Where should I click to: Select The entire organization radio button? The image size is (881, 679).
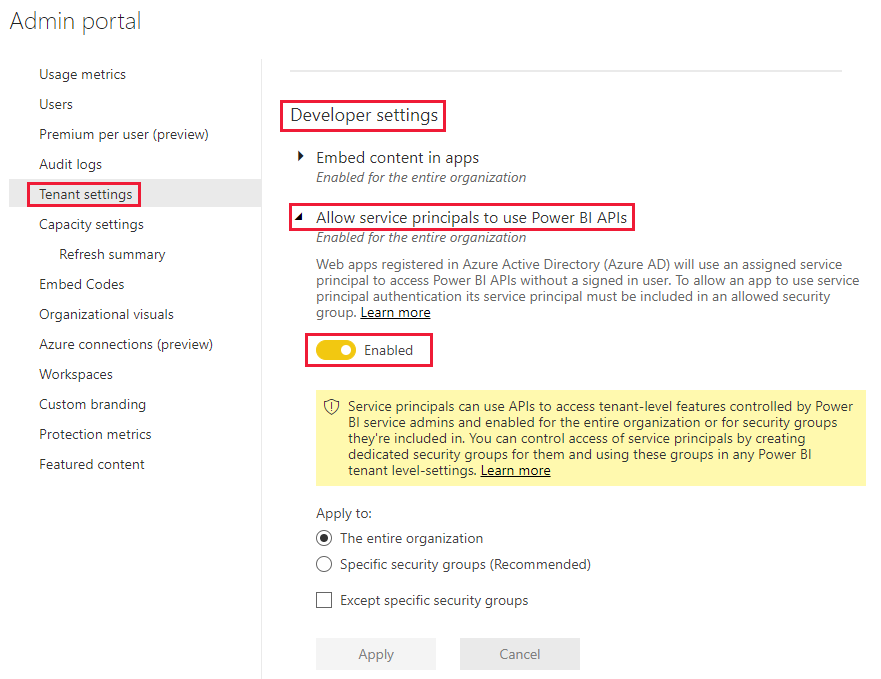tap(324, 537)
